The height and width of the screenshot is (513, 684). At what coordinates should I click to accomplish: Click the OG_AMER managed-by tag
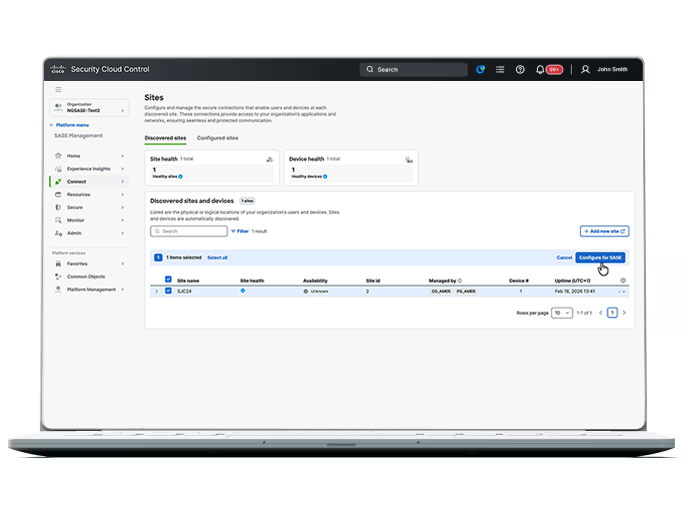tap(441, 291)
